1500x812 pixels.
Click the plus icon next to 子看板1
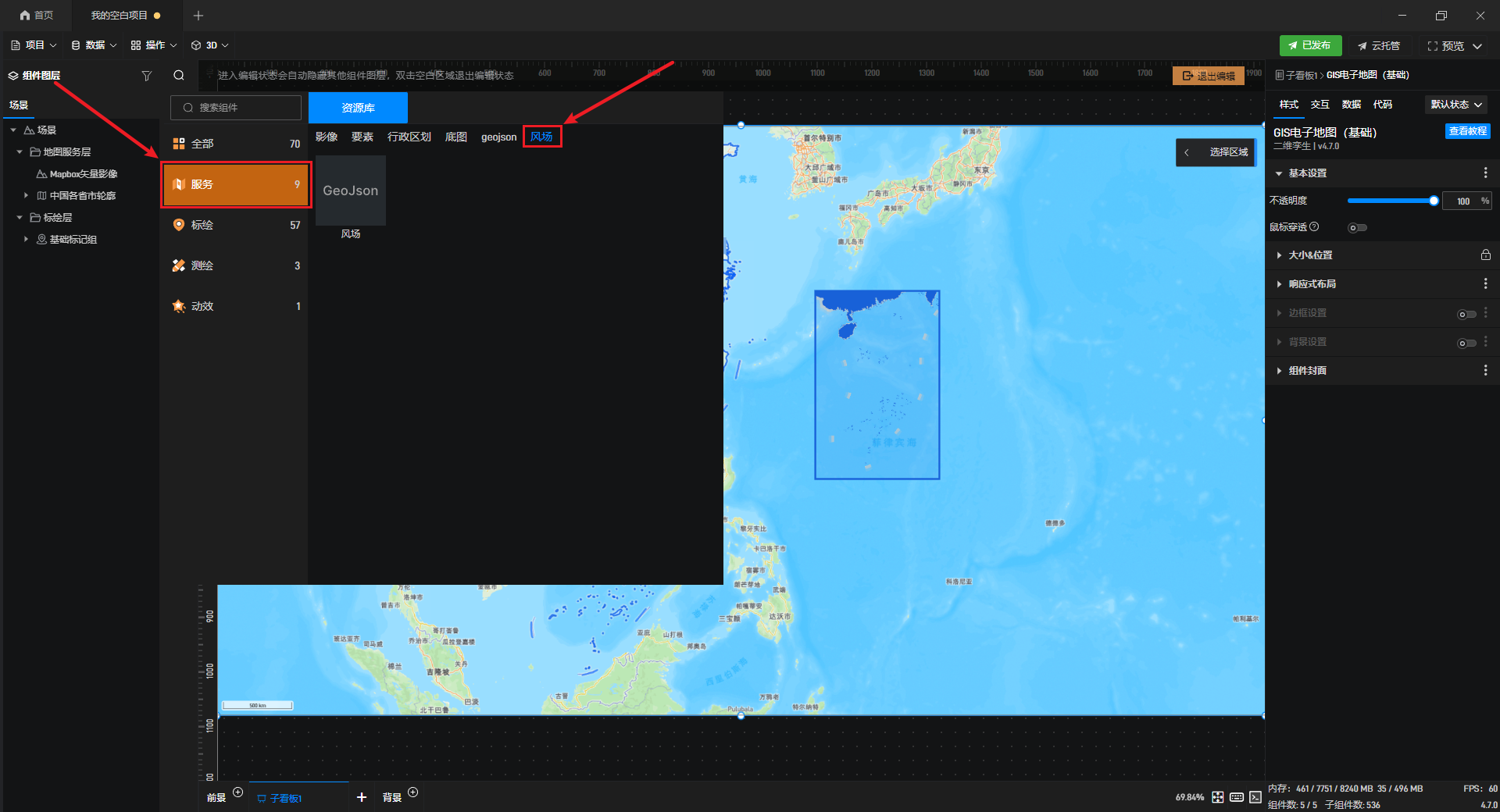(361, 797)
